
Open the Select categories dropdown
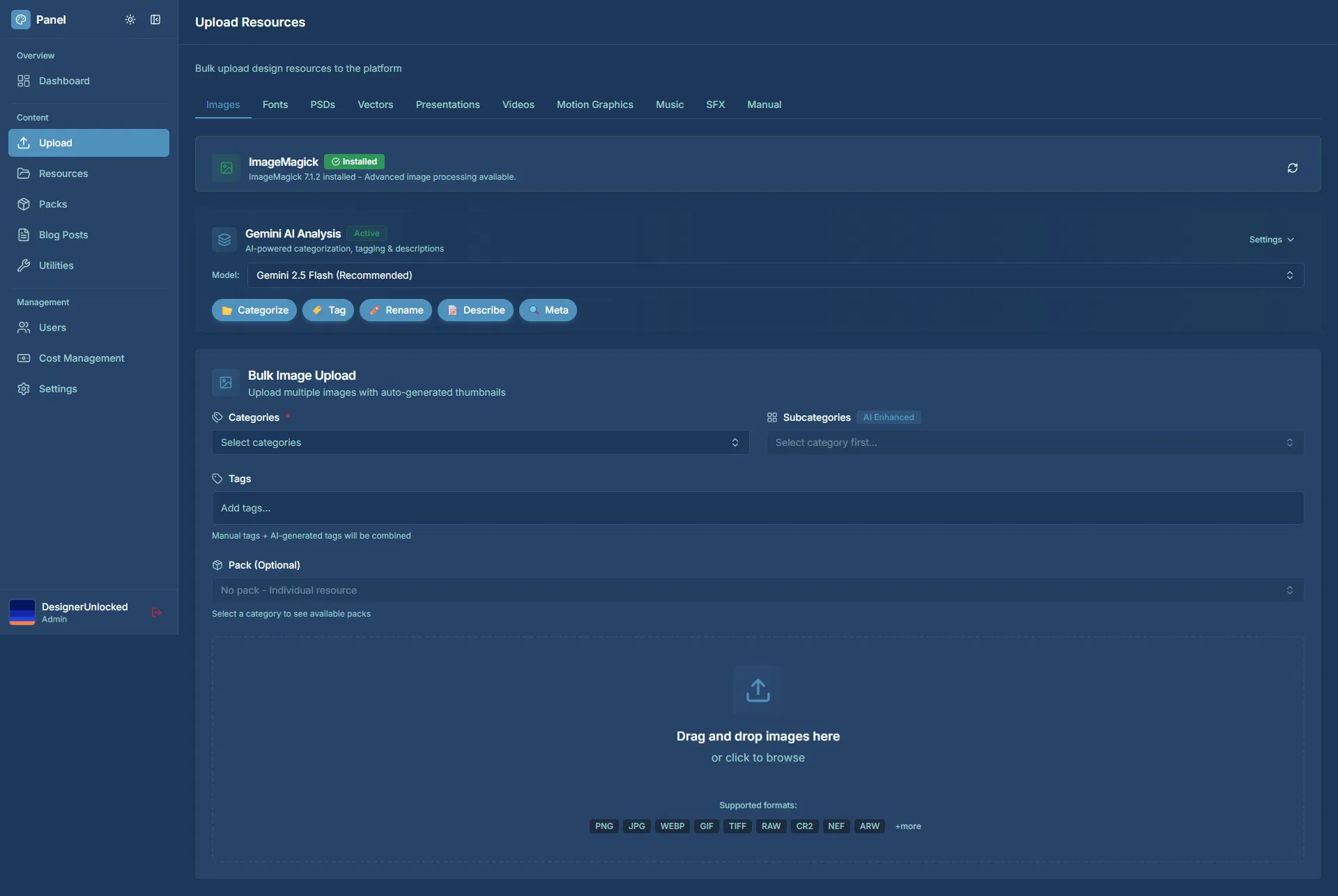(x=479, y=442)
